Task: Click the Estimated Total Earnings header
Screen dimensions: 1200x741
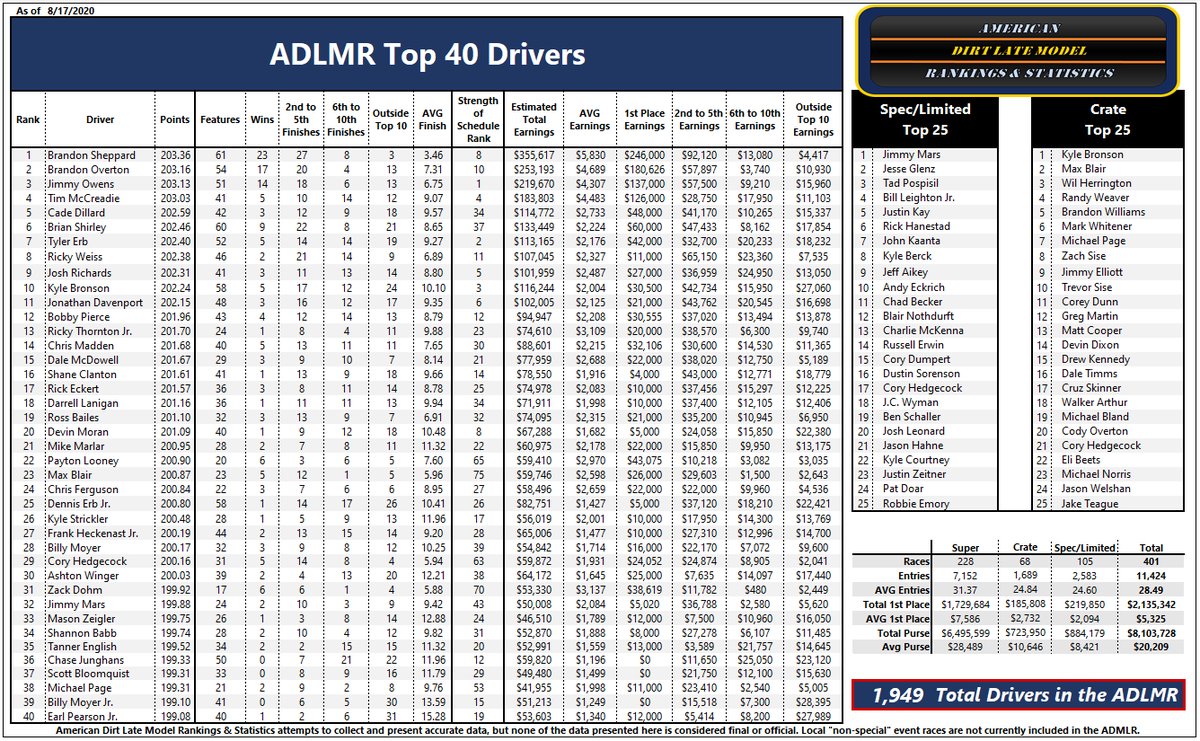Action: [534, 119]
